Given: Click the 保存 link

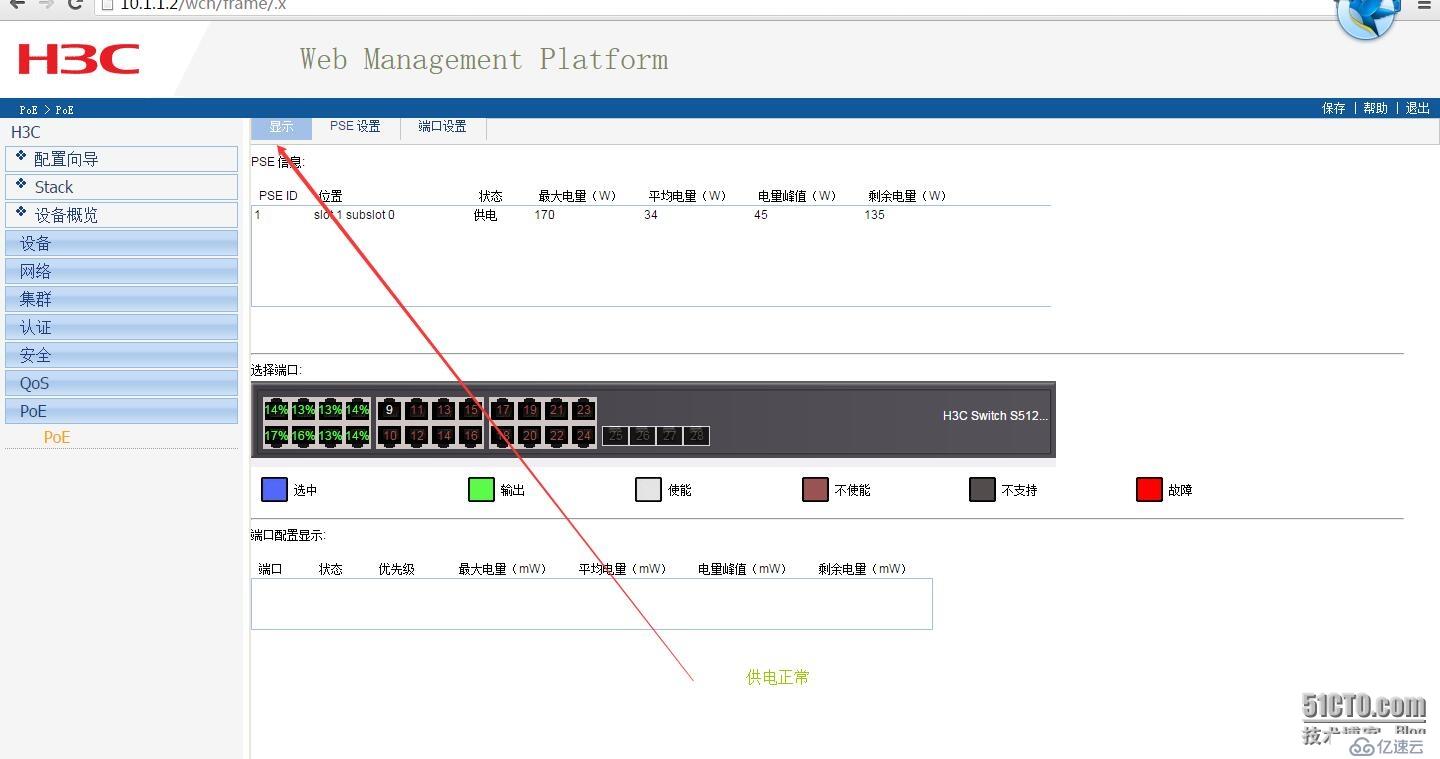Looking at the screenshot, I should (x=1334, y=108).
